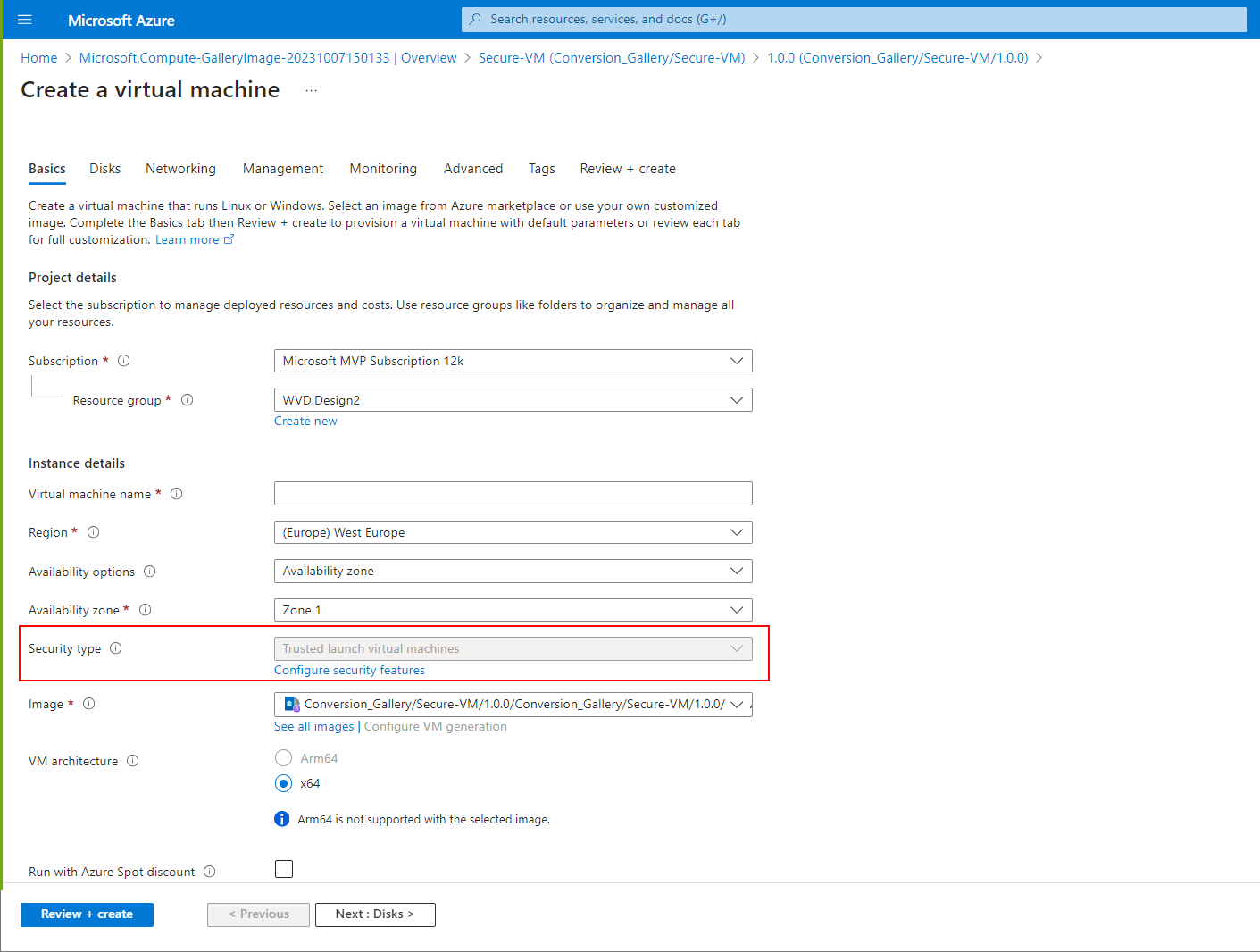Open the Availability zone dropdown
The height and width of the screenshot is (952, 1260).
pos(513,610)
